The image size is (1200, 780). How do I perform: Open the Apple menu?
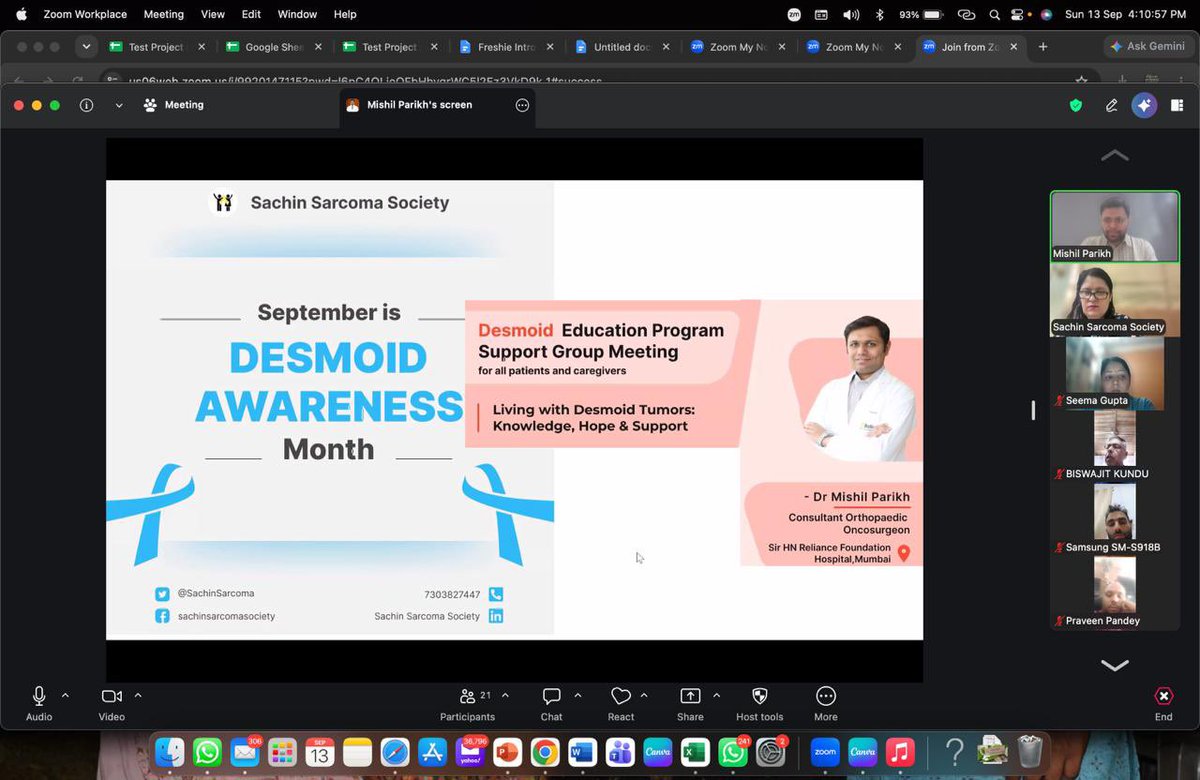(x=21, y=14)
